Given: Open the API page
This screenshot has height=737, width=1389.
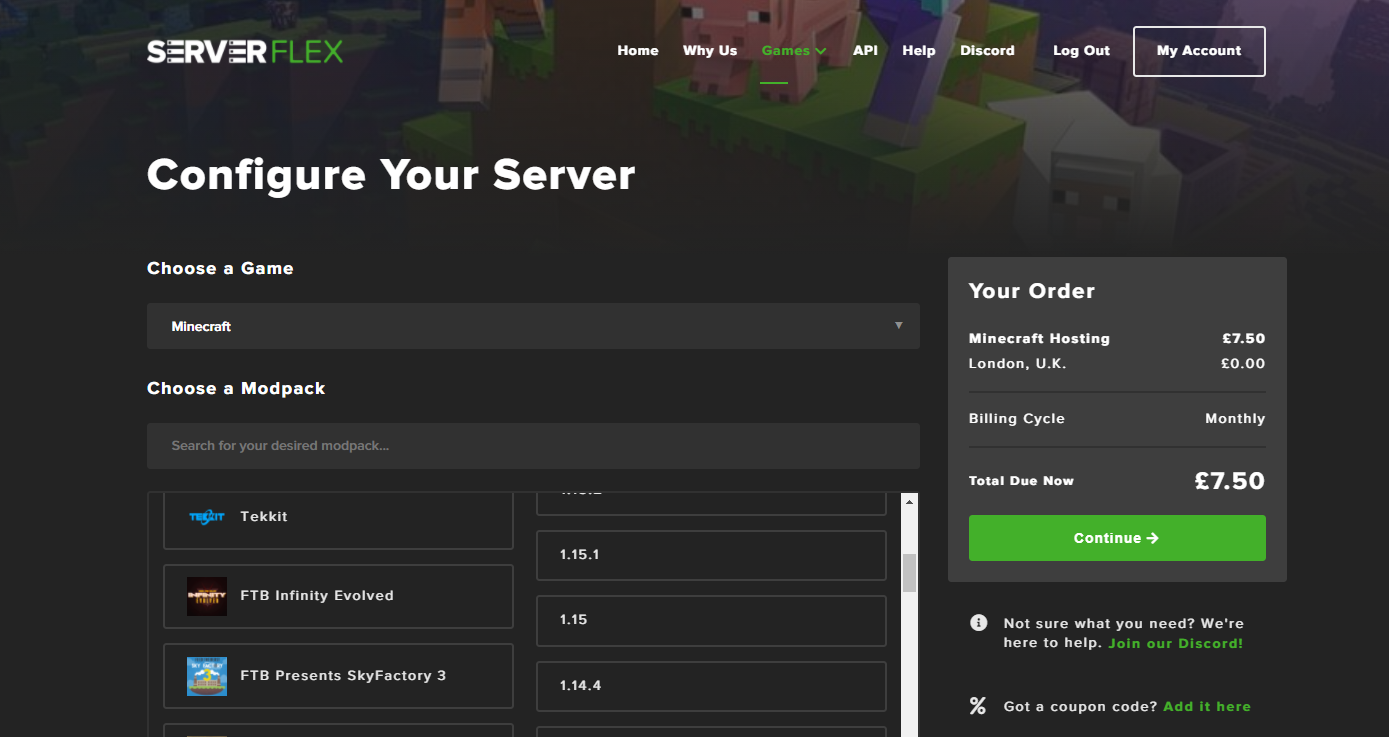Looking at the screenshot, I should pos(865,51).
